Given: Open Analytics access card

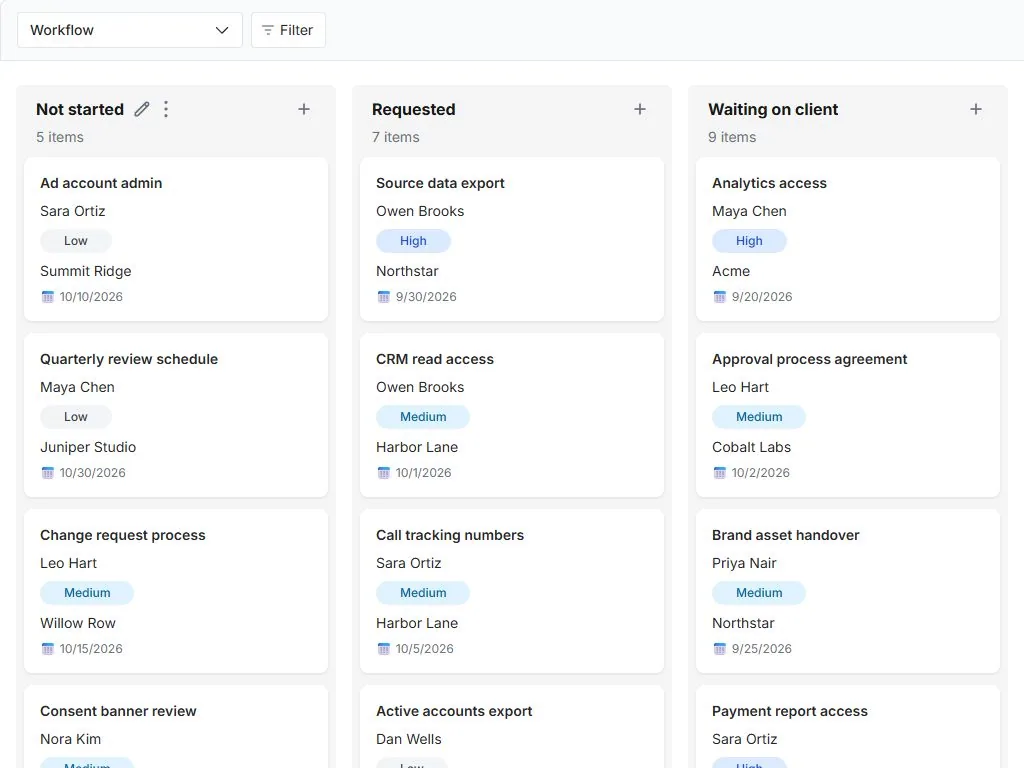Looking at the screenshot, I should 848,239.
